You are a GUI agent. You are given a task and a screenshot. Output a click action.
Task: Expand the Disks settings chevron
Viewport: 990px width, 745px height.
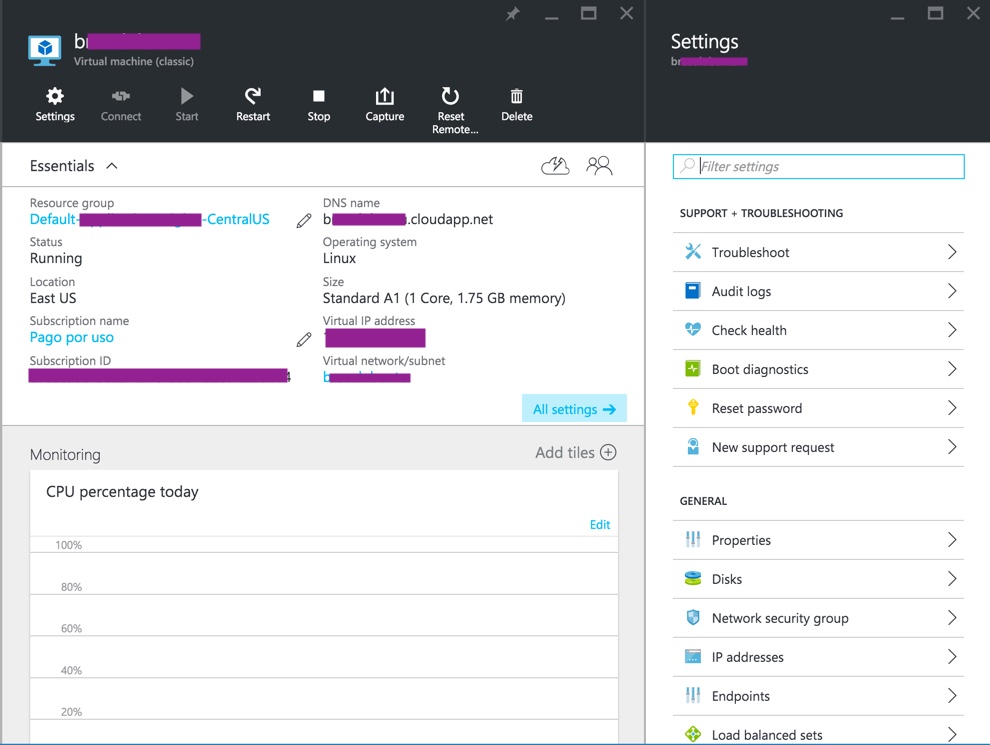951,579
